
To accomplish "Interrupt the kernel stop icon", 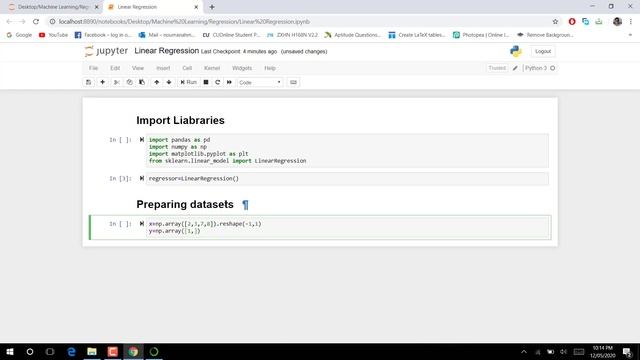I will click(206, 82).
